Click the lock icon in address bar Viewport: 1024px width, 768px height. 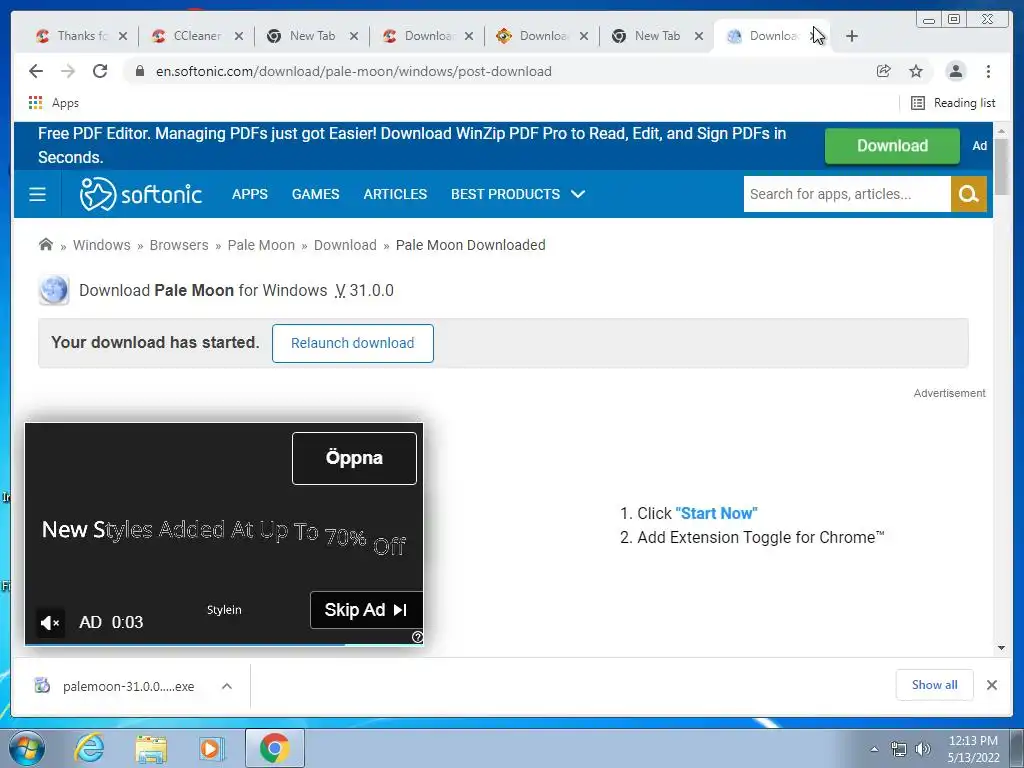coord(140,71)
